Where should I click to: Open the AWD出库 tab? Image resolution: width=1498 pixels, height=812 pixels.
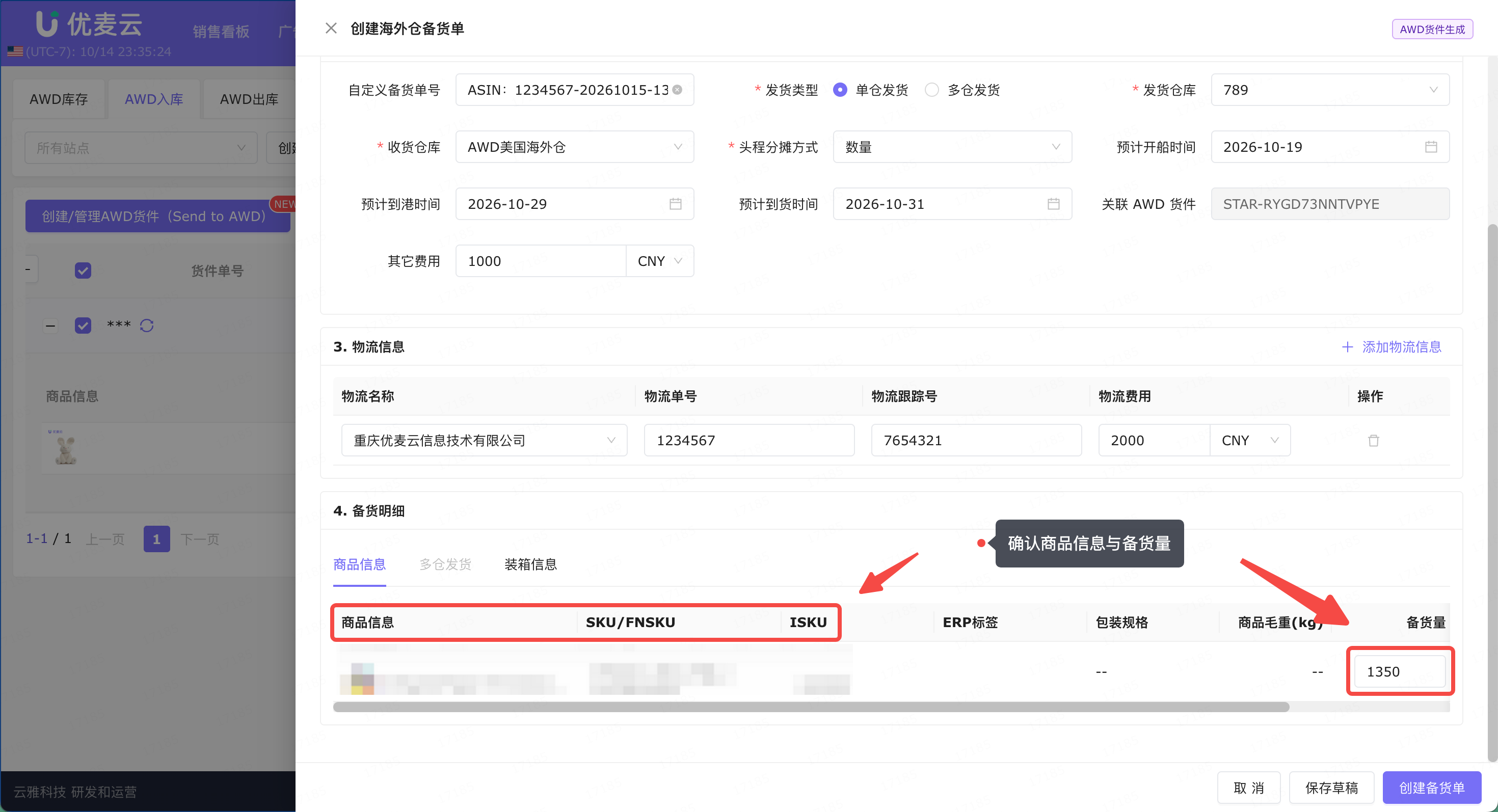[x=249, y=99]
